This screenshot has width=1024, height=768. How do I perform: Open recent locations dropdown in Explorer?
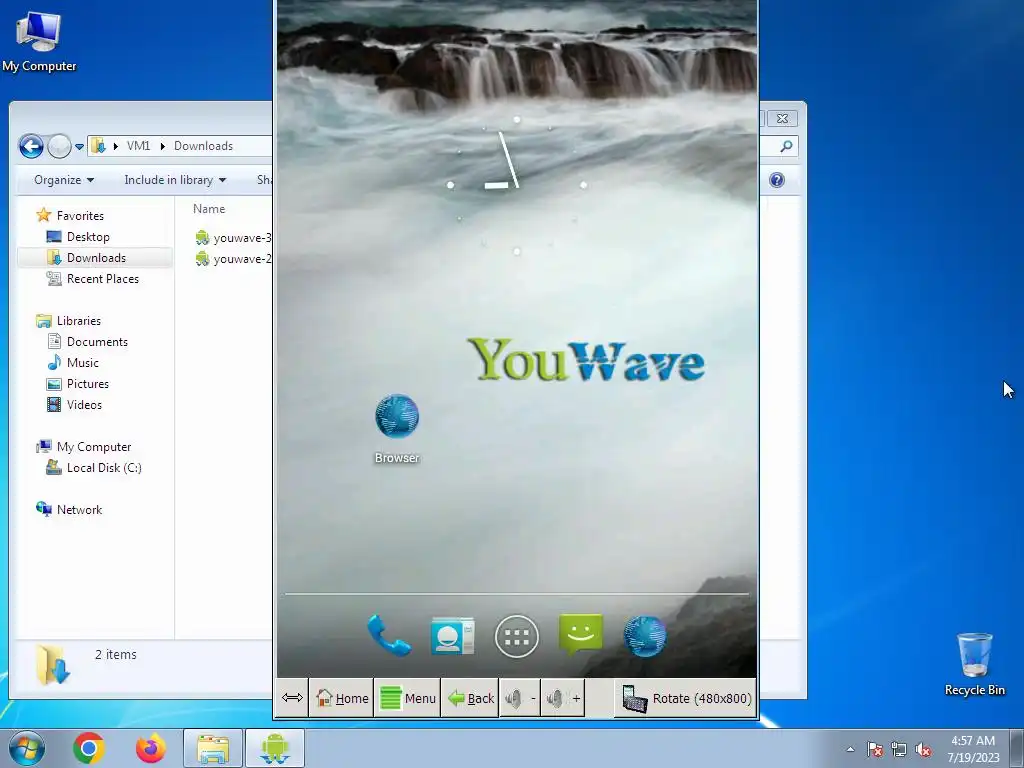pyautogui.click(x=79, y=147)
